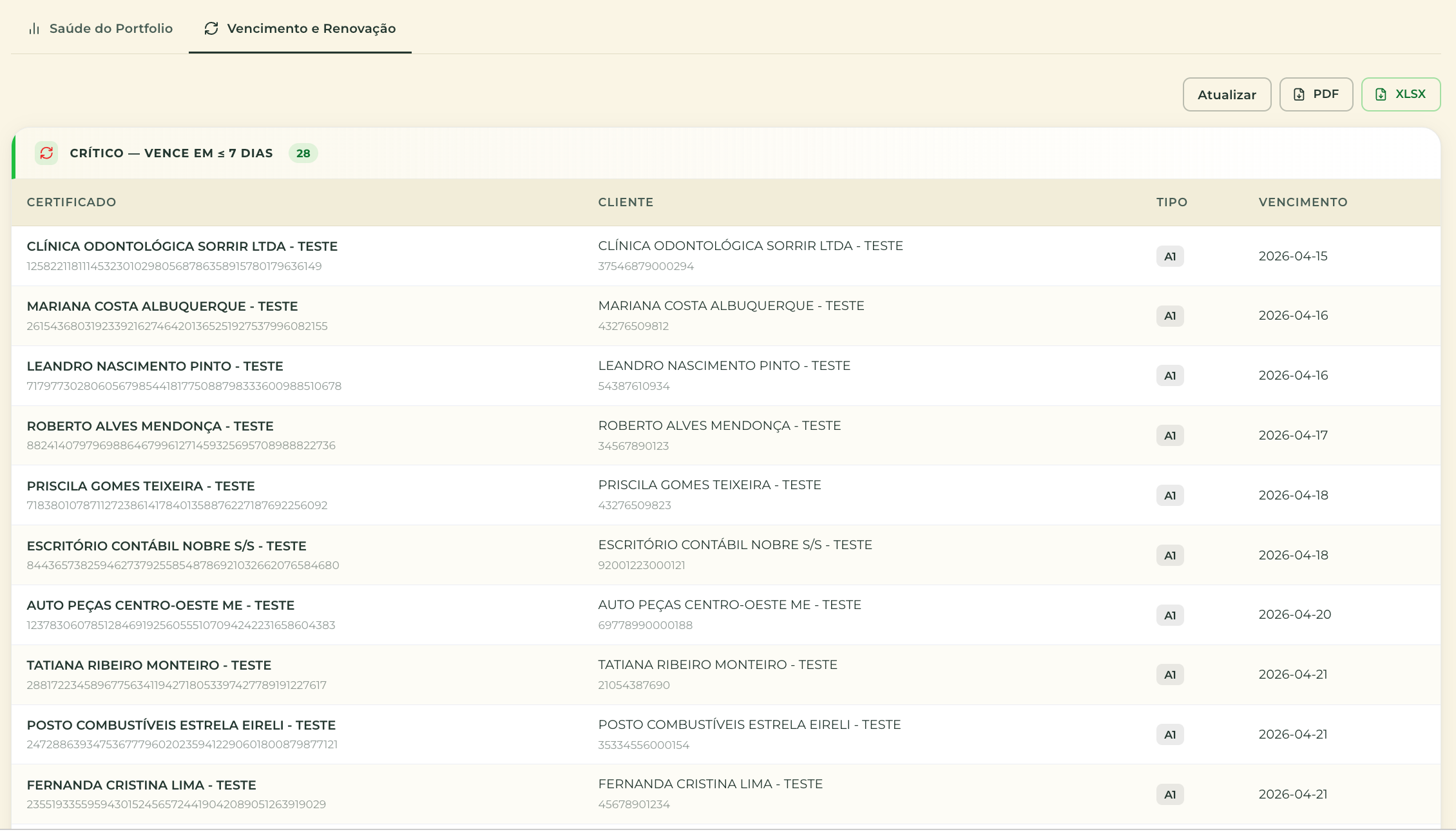
Task: Click expiry date 2026-04-15
Action: [1293, 256]
